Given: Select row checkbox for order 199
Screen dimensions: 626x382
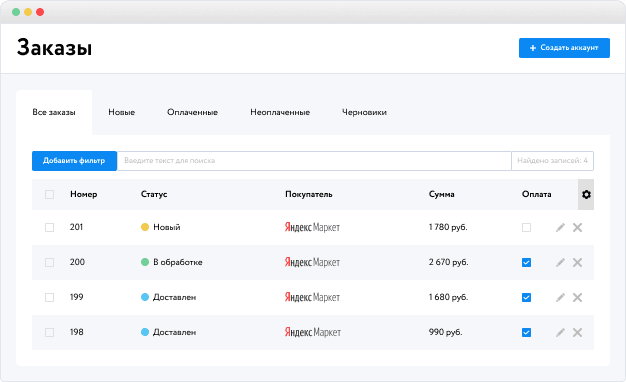Looking at the screenshot, I should 50,297.
